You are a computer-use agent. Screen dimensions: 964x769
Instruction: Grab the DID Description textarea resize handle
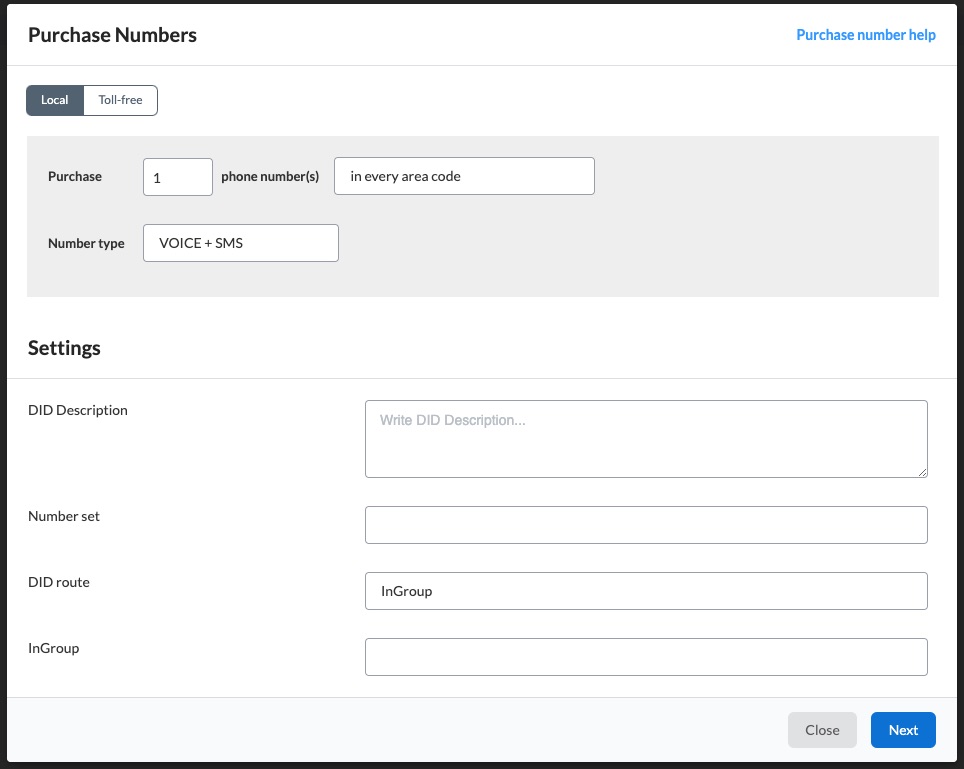click(922, 472)
